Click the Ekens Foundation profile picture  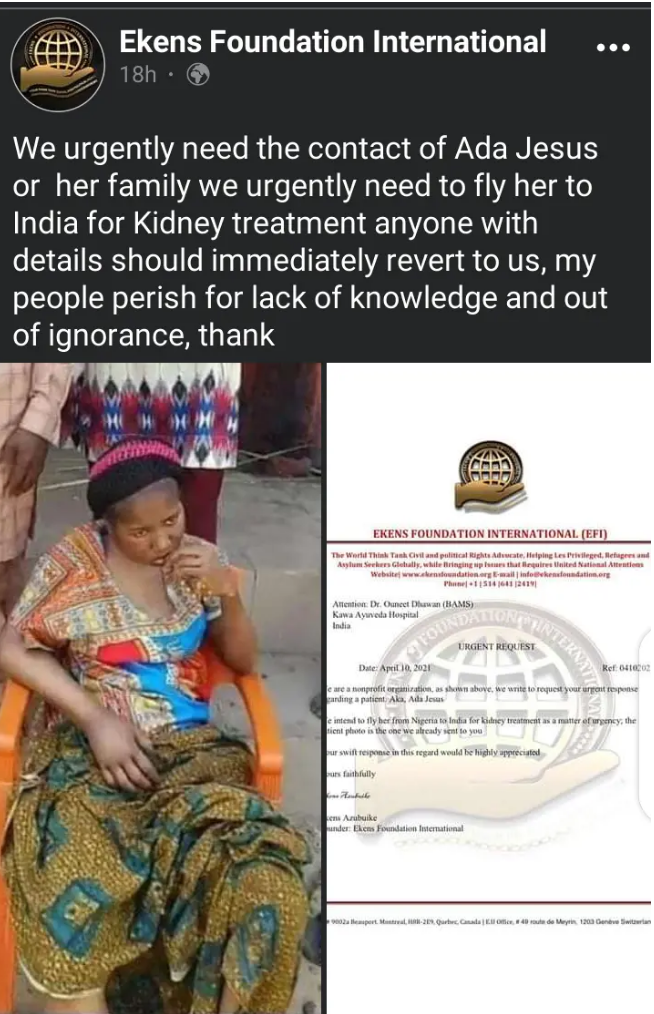[x=58, y=65]
